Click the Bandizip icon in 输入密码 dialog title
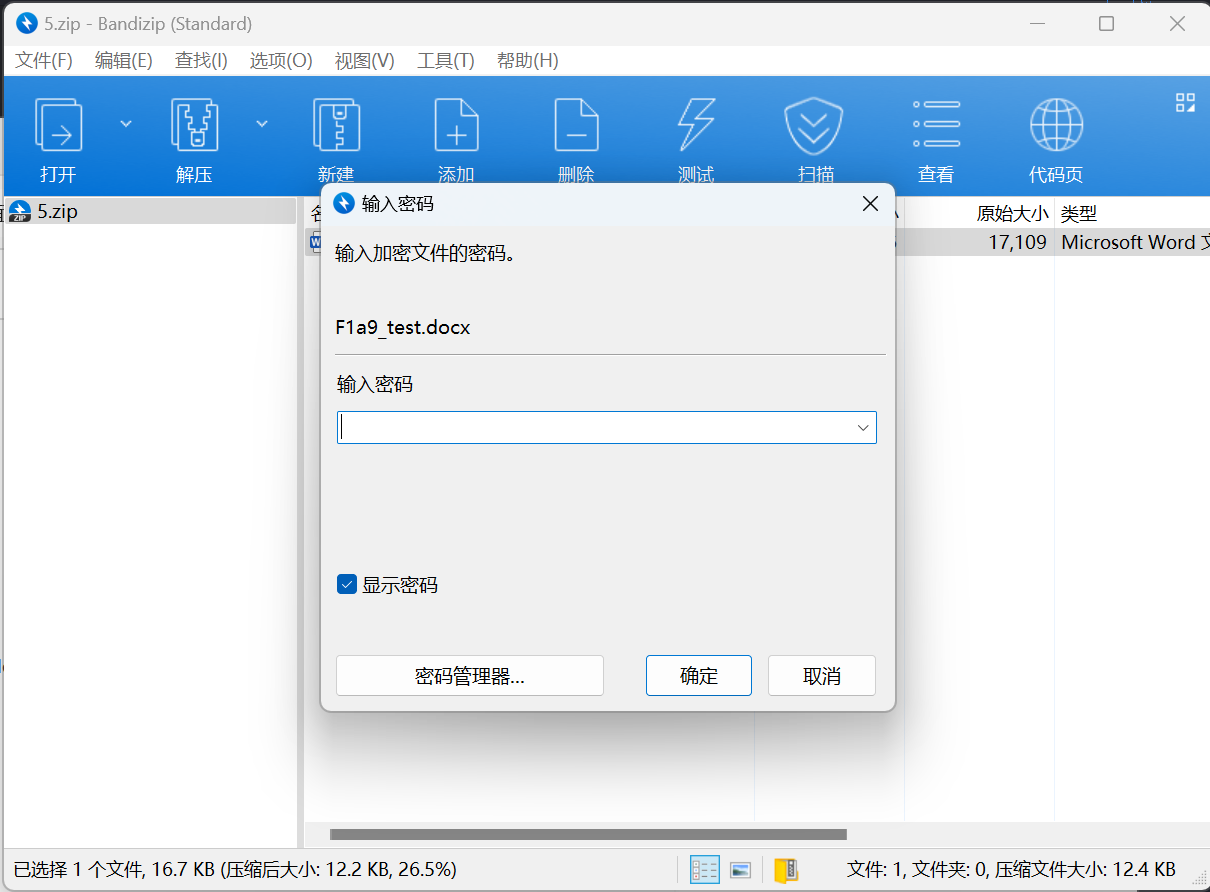The width and height of the screenshot is (1210, 892). (344, 204)
